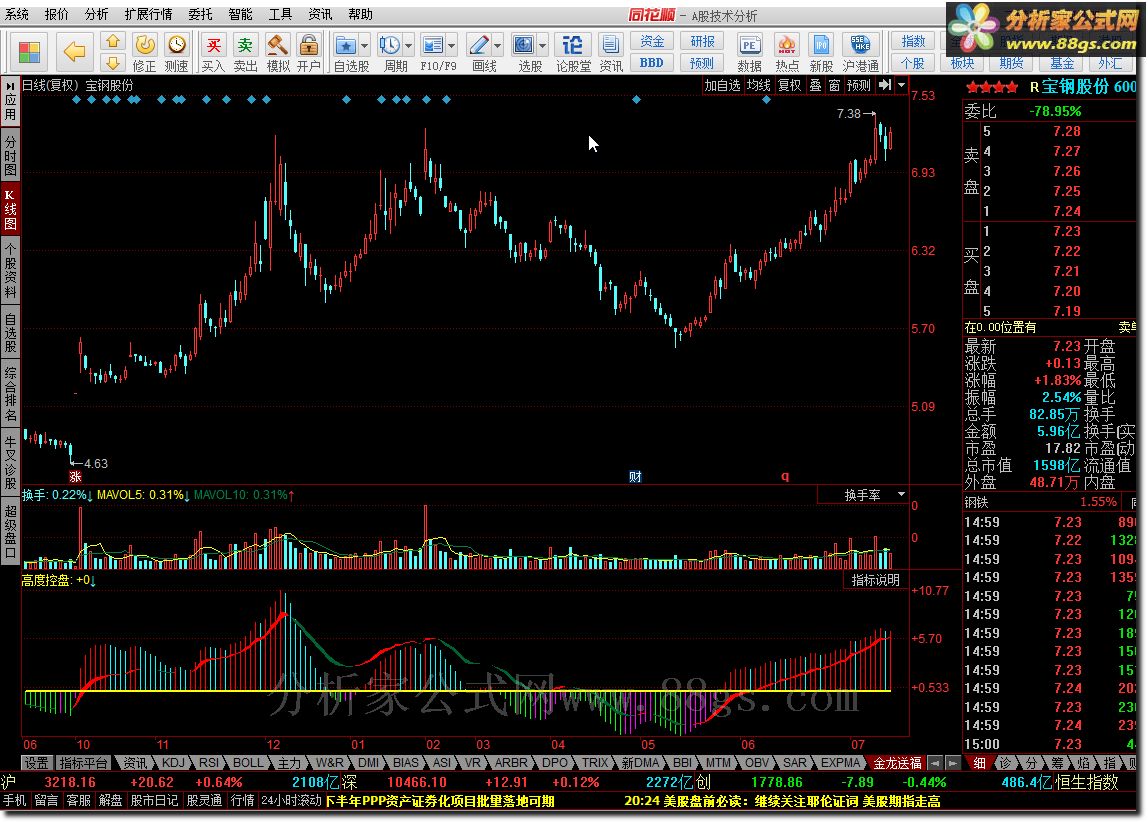Toggle 窗 window layout
1148x822 pixels.
(834, 86)
